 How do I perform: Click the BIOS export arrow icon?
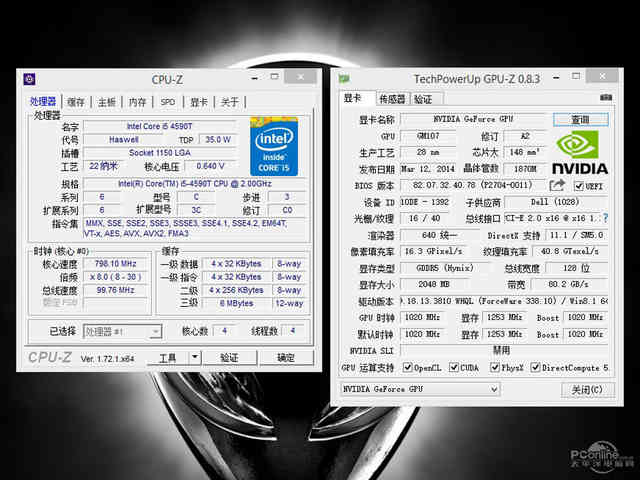click(x=557, y=185)
